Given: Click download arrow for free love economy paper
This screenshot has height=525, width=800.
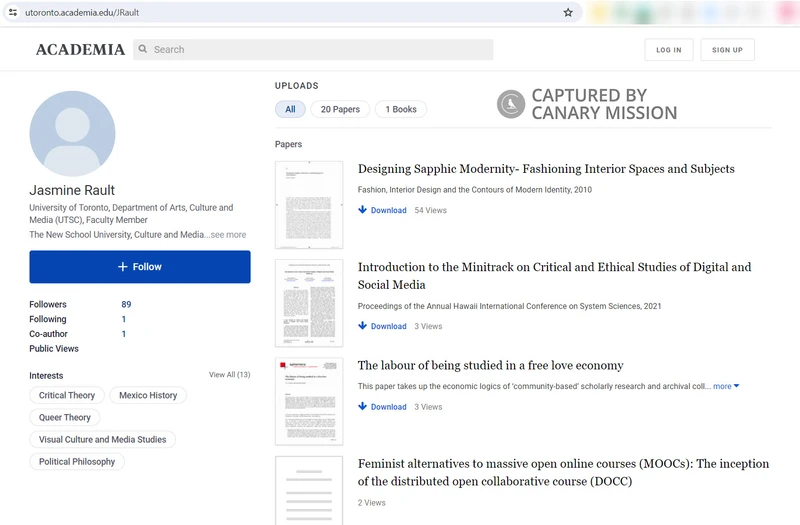Looking at the screenshot, I should (x=362, y=406).
